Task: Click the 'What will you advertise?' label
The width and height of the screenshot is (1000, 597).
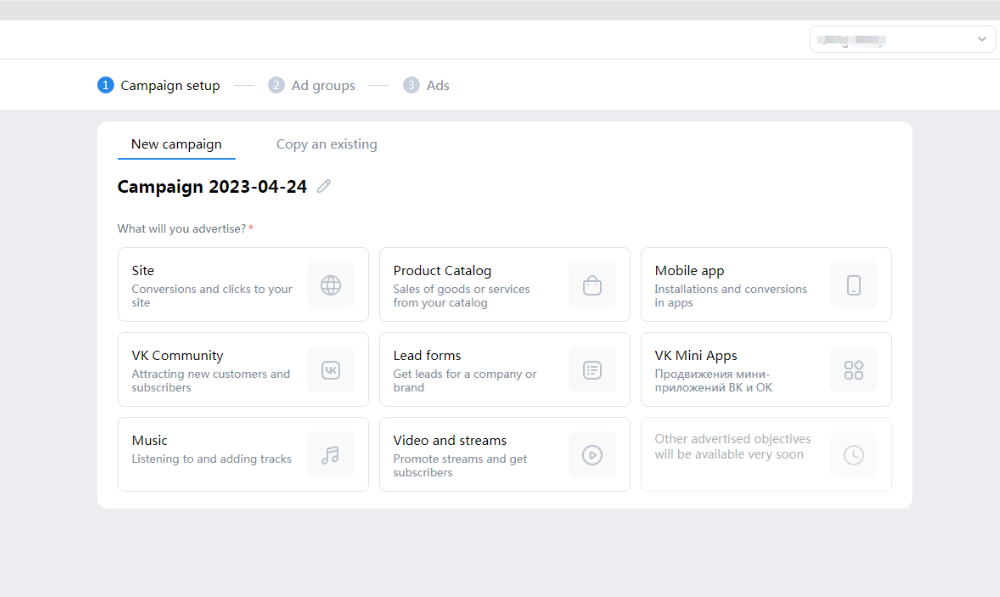Action: point(182,228)
